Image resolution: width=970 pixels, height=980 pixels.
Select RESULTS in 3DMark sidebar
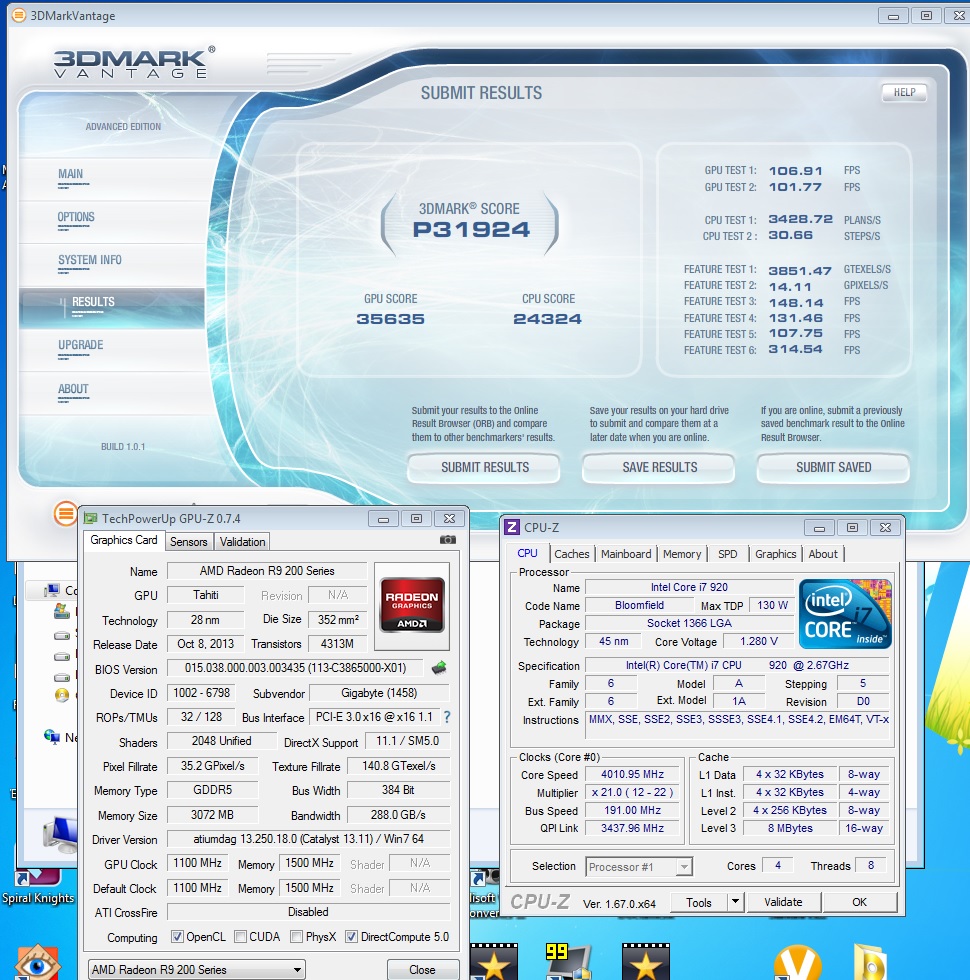pos(112,308)
